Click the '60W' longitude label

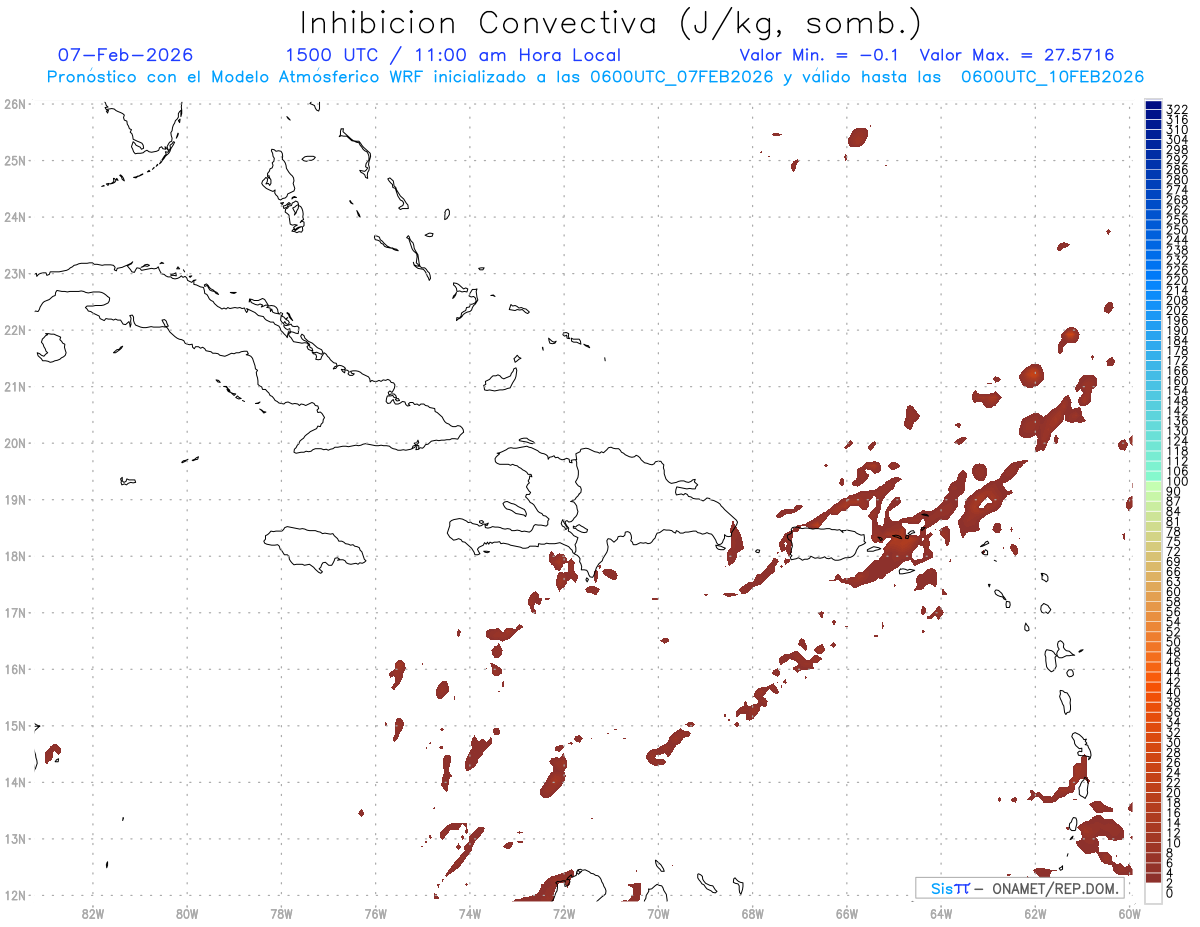click(1129, 913)
